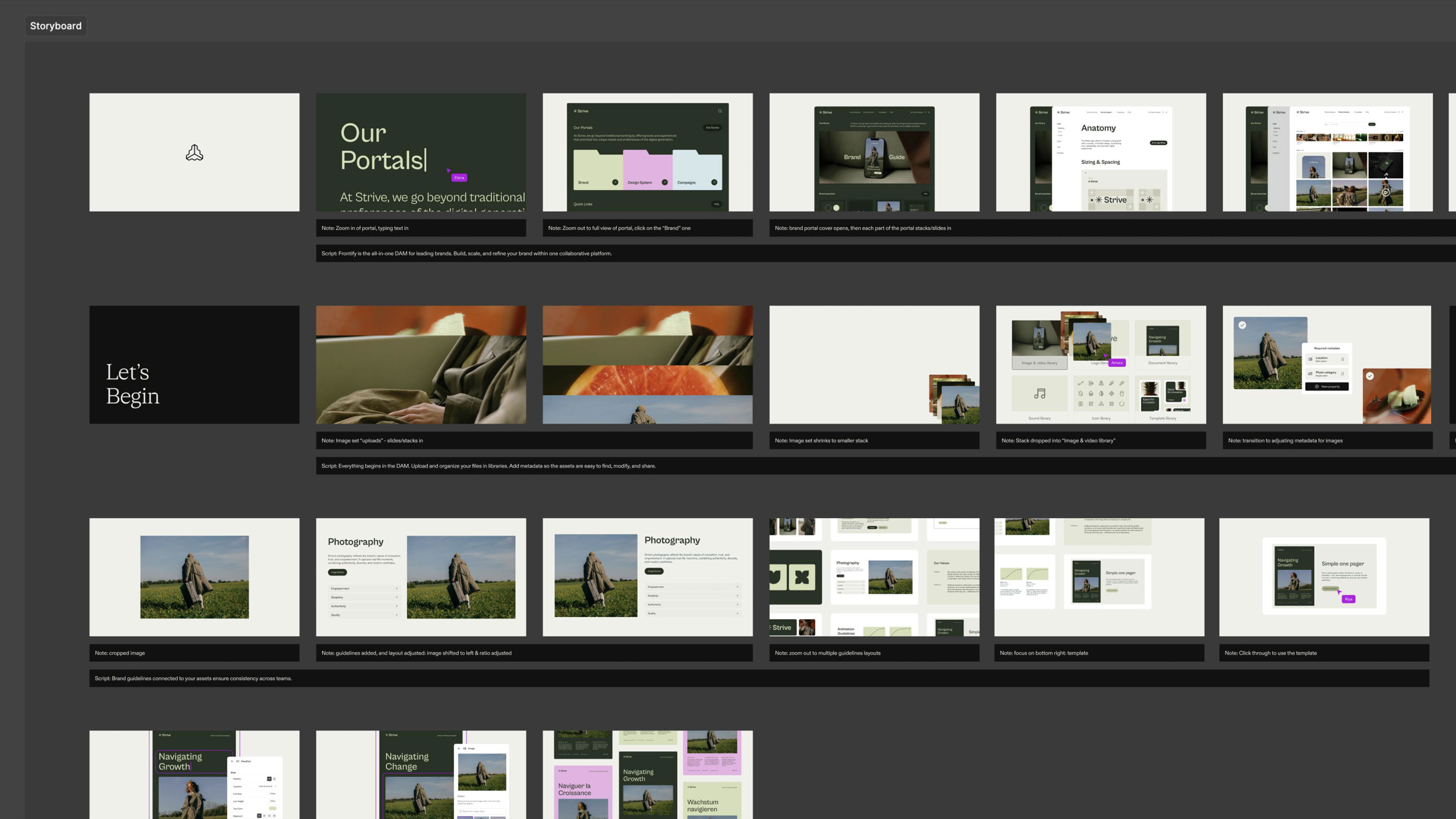
Task: Select the Photo category single-select property
Action: pos(1326,373)
